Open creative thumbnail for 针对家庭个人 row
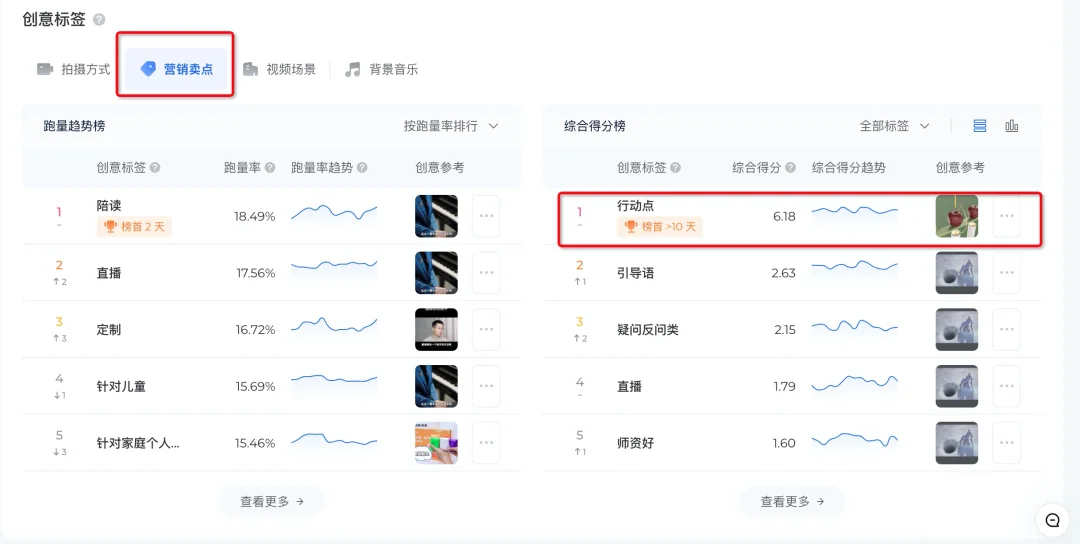This screenshot has height=544, width=1080. coord(436,443)
